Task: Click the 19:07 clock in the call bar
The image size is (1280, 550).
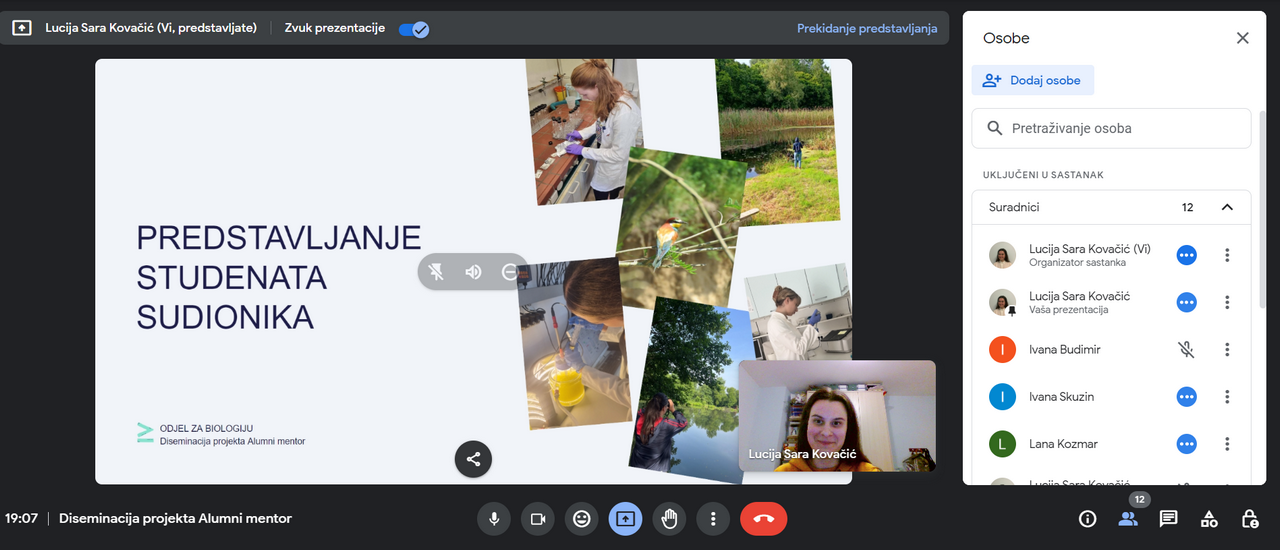Action: pos(21,518)
